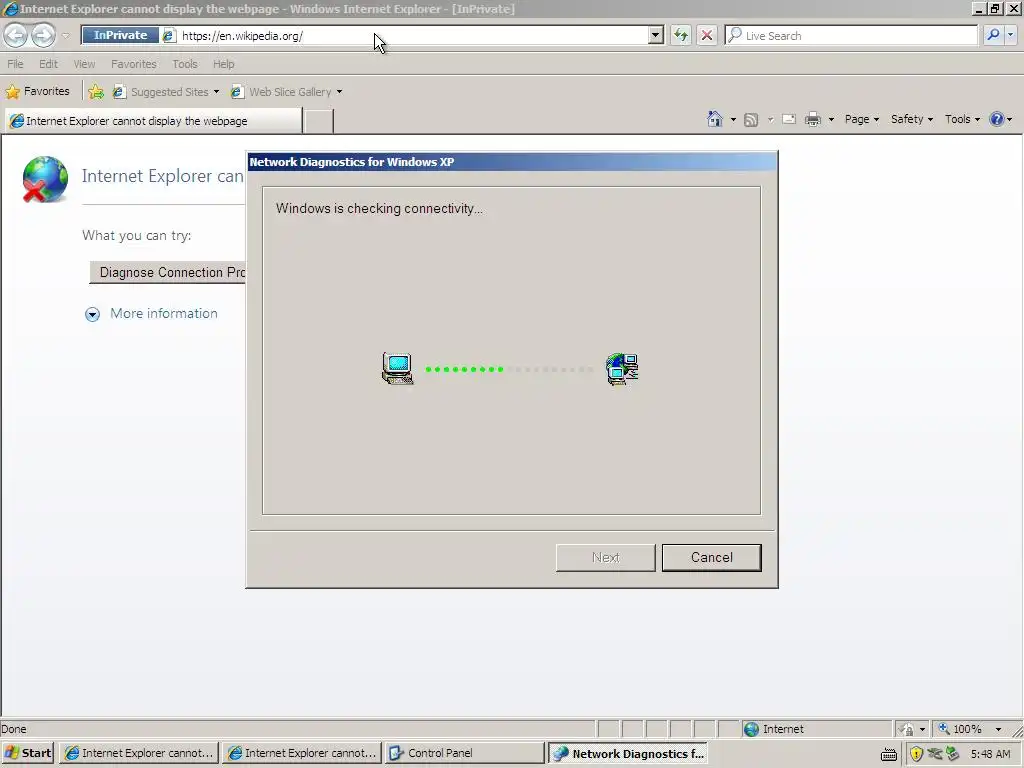
Task: Click Cancel in Network Diagnostics dialog
Action: click(x=711, y=558)
